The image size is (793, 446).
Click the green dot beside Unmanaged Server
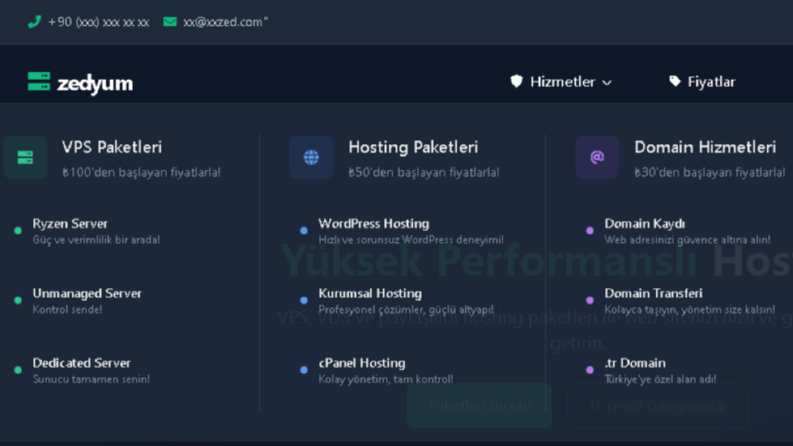coord(18,300)
